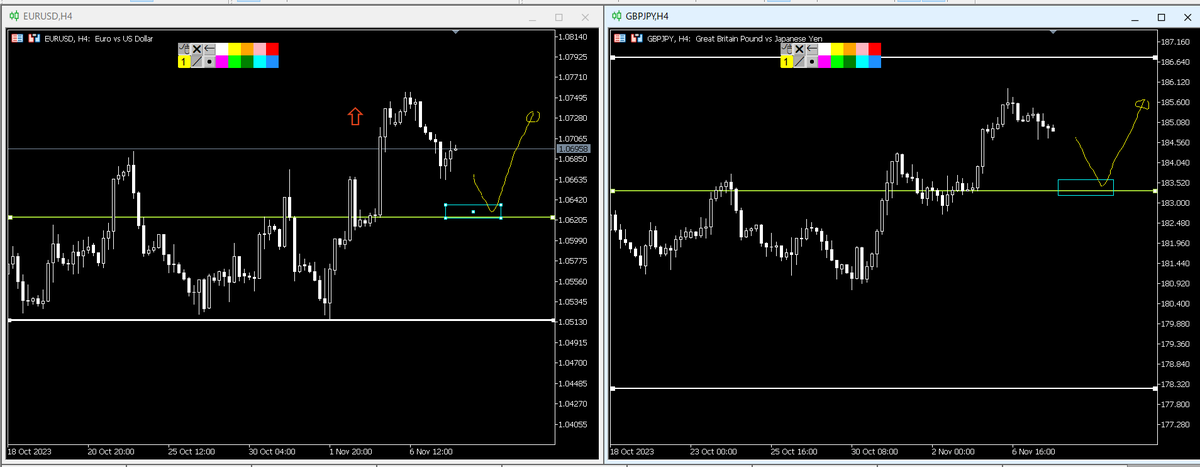Click the 'GBPJPY, H4: Great Britain Pound vs Japanese Yen' label
This screenshot has width=1200, height=467.
(734, 39)
